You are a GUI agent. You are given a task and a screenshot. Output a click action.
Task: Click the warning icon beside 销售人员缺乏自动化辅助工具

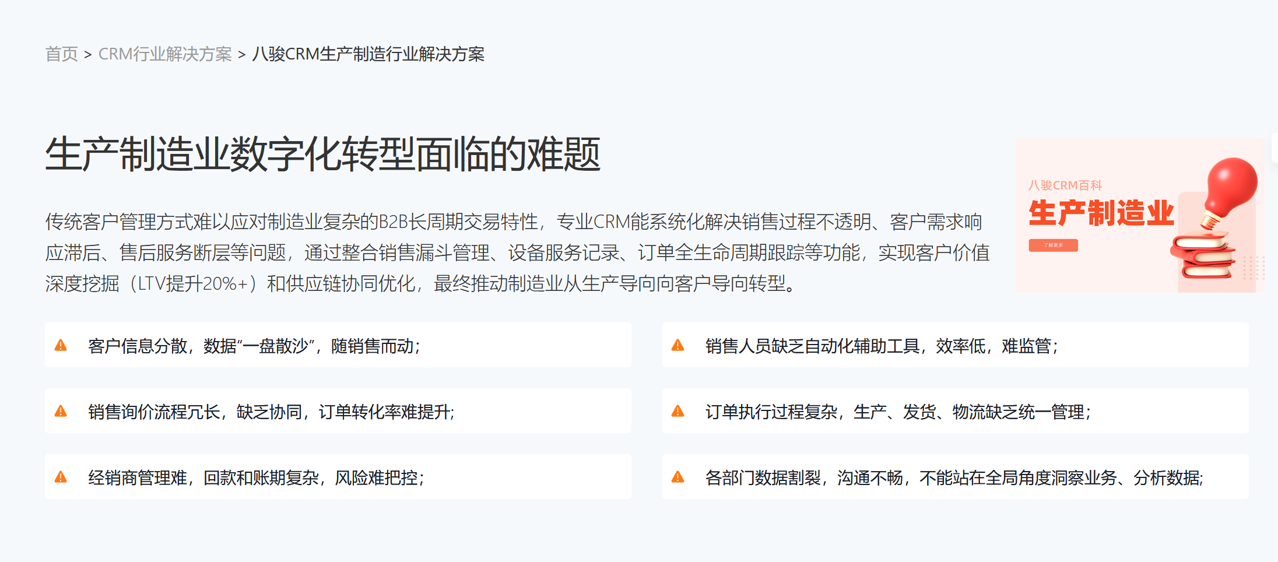coord(678,346)
